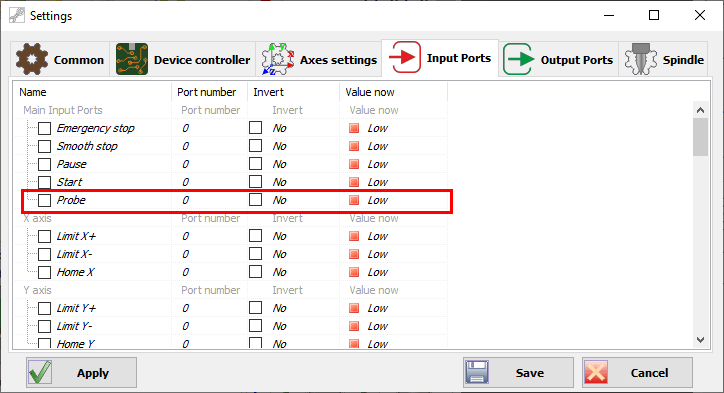The width and height of the screenshot is (724, 393).
Task: Click the vertical scrollbar thumb
Action: (700, 137)
